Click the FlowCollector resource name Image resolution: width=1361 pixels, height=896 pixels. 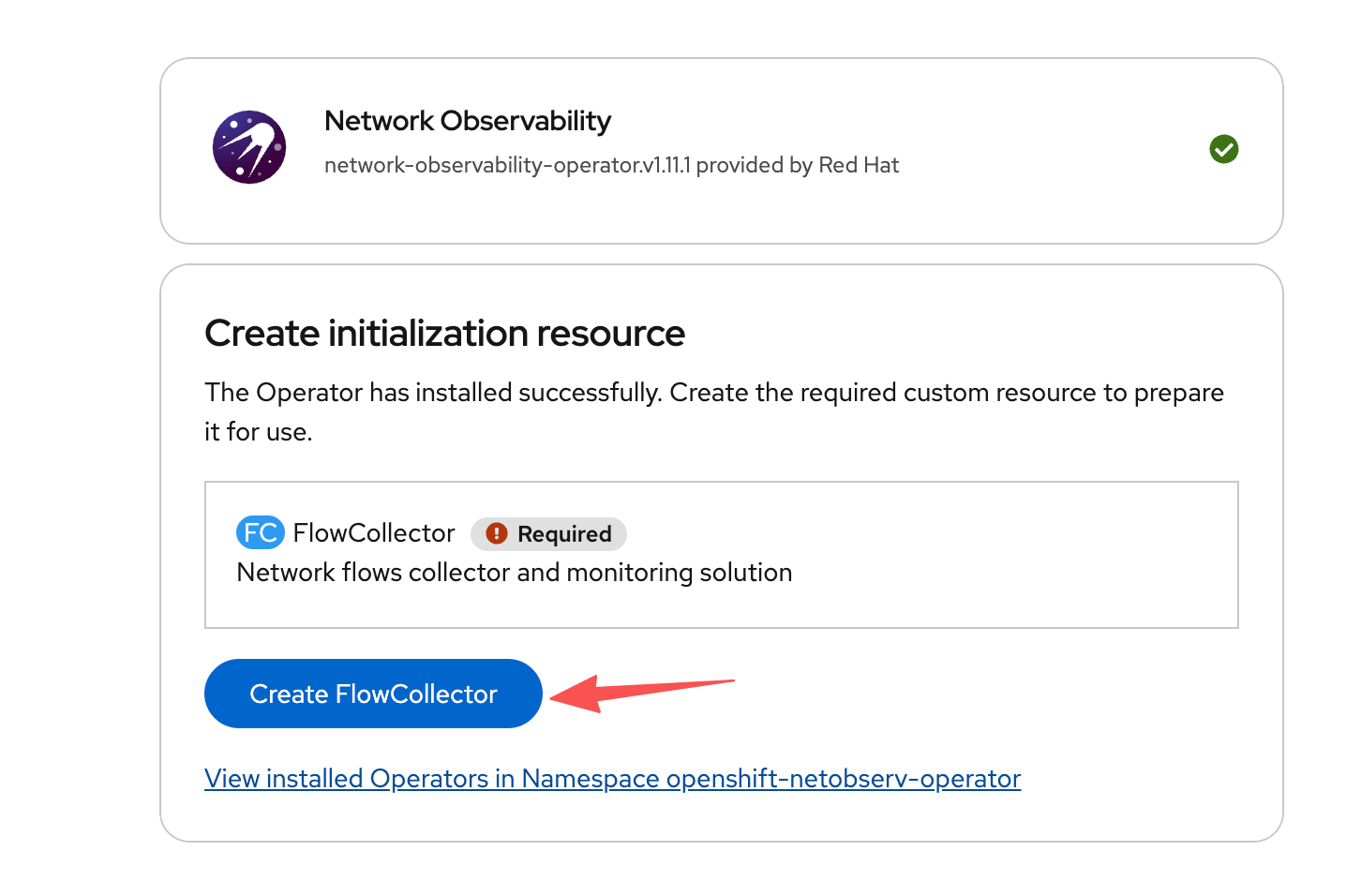(x=373, y=533)
